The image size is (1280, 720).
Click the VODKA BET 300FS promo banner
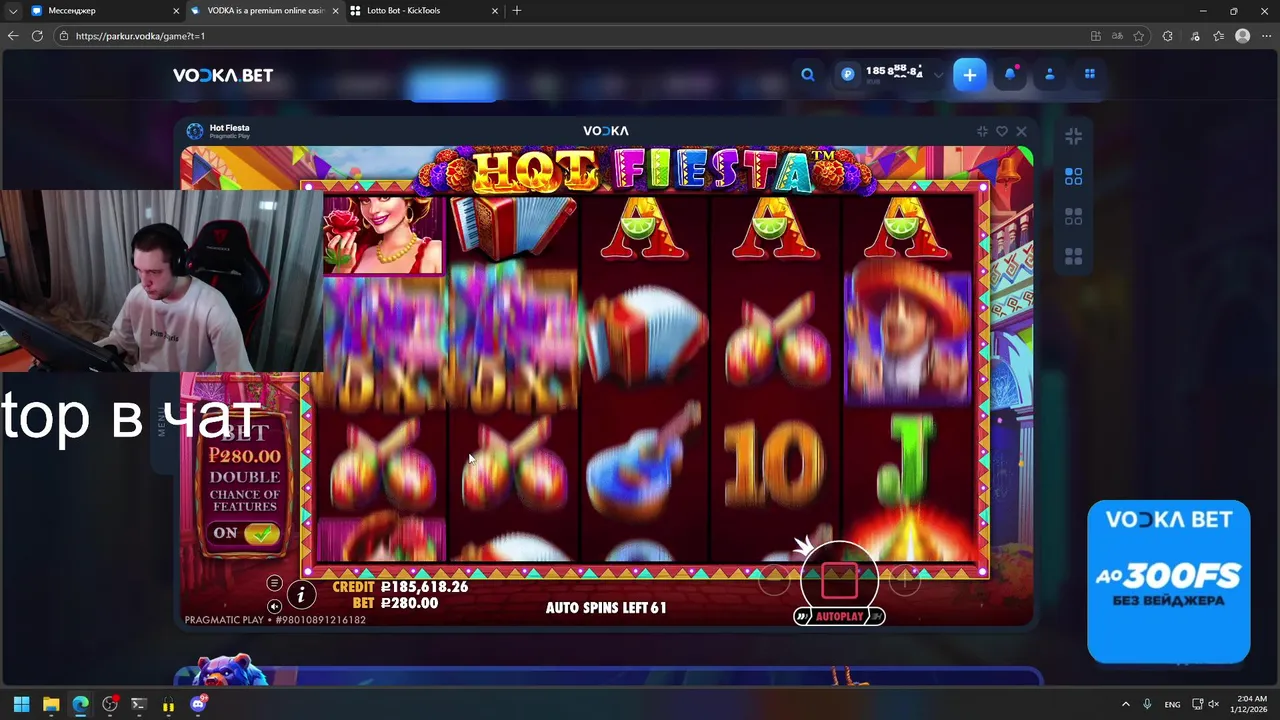(1168, 581)
